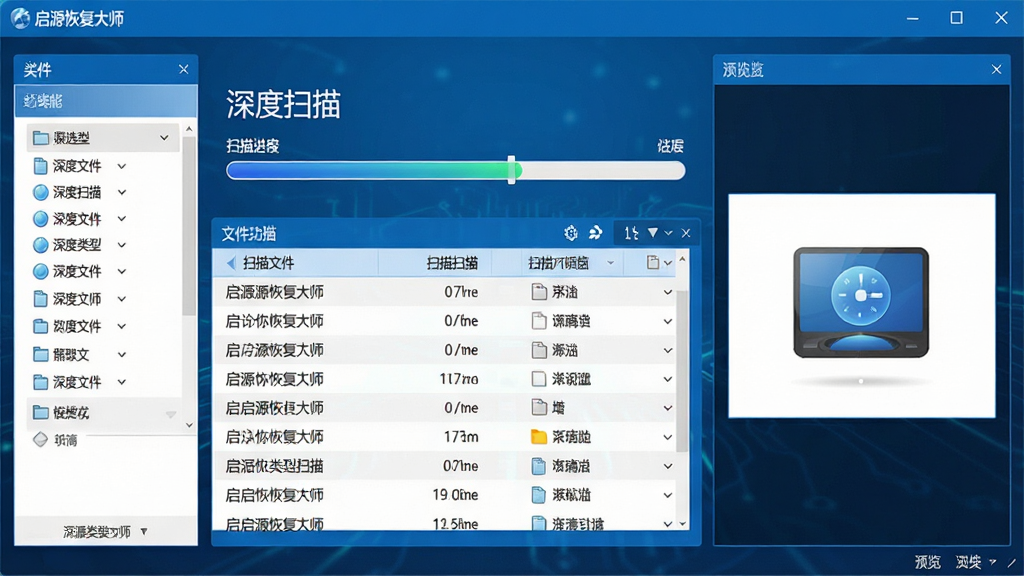Click the blue file icon in the 071ne row
Image resolution: width=1024 pixels, height=576 pixels.
(x=539, y=466)
